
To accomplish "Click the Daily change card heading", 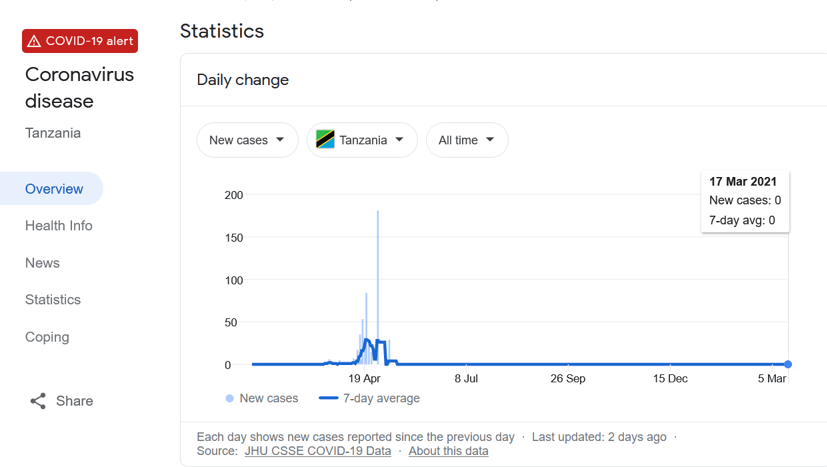I will tap(243, 80).
